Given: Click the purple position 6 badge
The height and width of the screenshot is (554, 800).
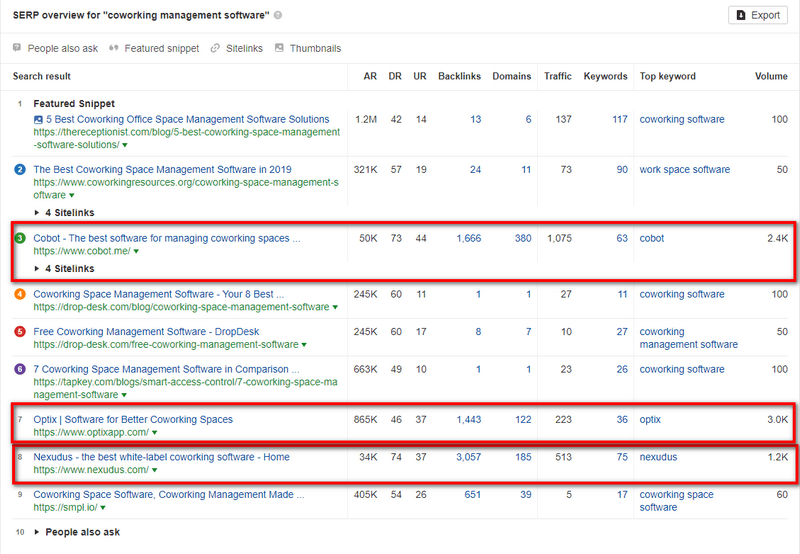Looking at the screenshot, I should (x=20, y=369).
